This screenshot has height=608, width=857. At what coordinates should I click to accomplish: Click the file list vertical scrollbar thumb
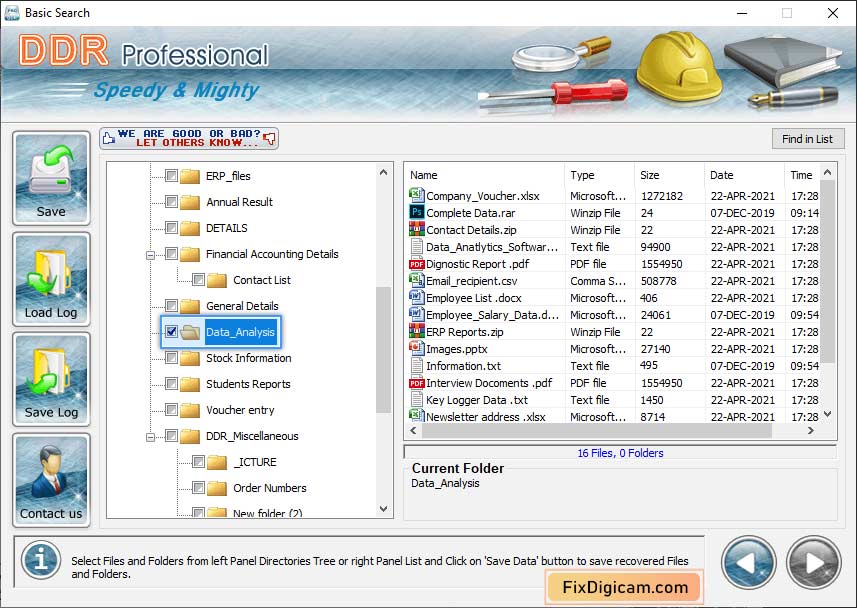[827, 272]
